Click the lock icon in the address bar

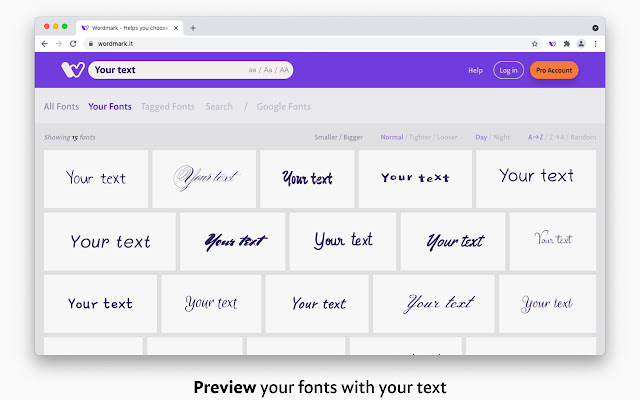tap(91, 44)
